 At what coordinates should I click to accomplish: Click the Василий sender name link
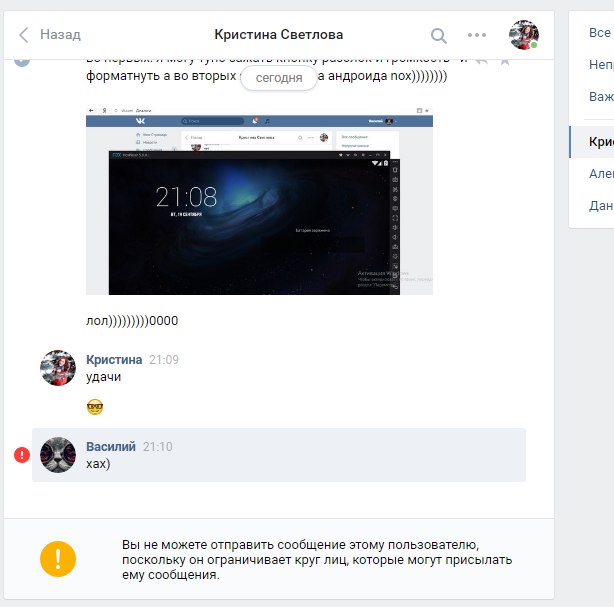click(x=111, y=447)
